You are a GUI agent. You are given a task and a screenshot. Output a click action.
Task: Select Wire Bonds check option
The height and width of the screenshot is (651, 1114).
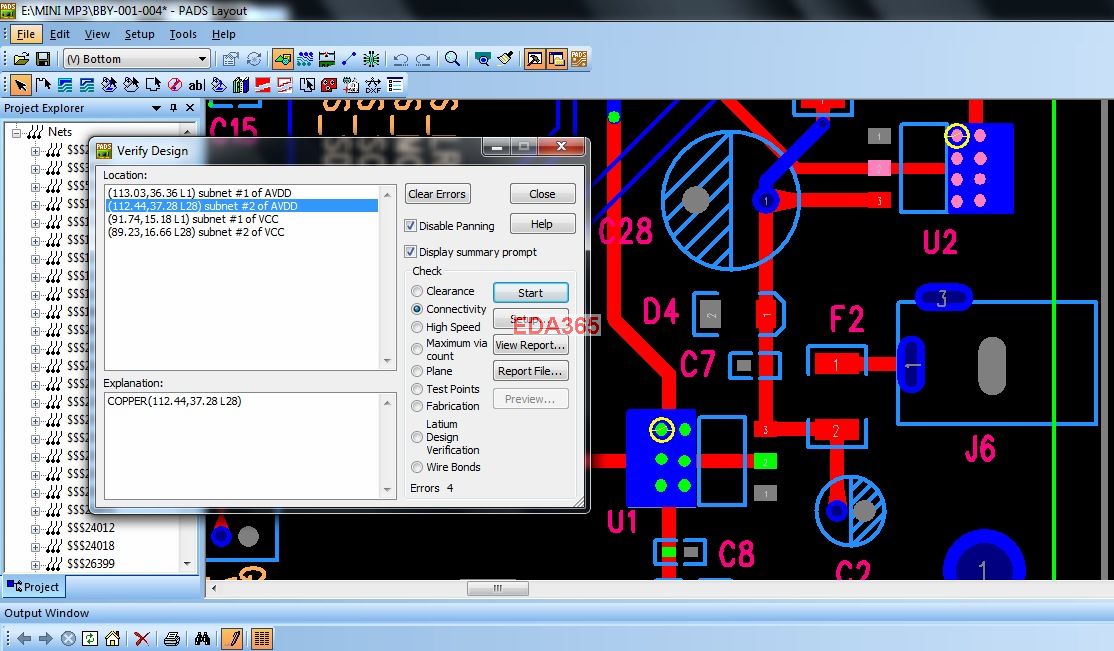click(417, 467)
